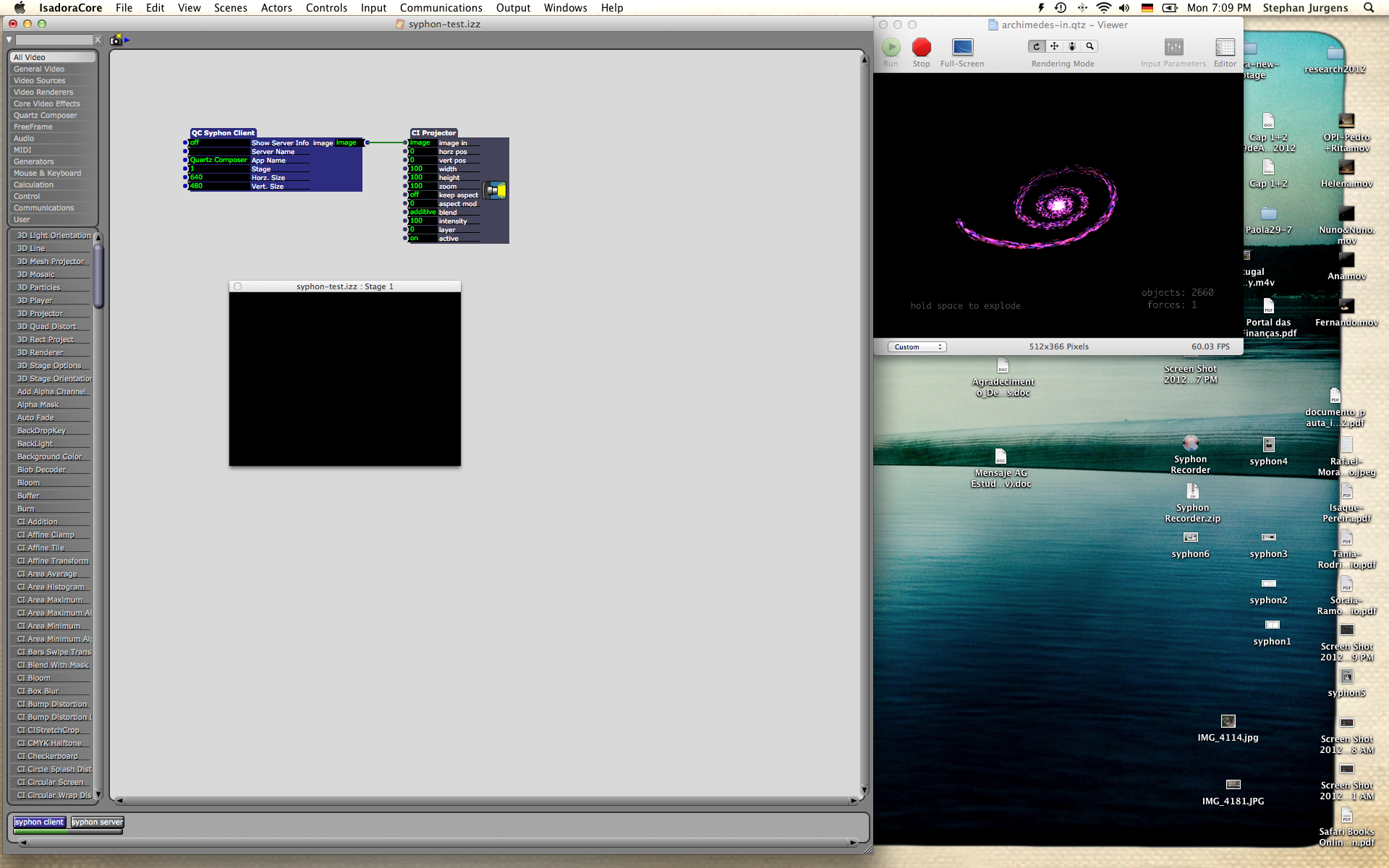
Task: Click the camera snapshot icon
Action: click(x=116, y=40)
